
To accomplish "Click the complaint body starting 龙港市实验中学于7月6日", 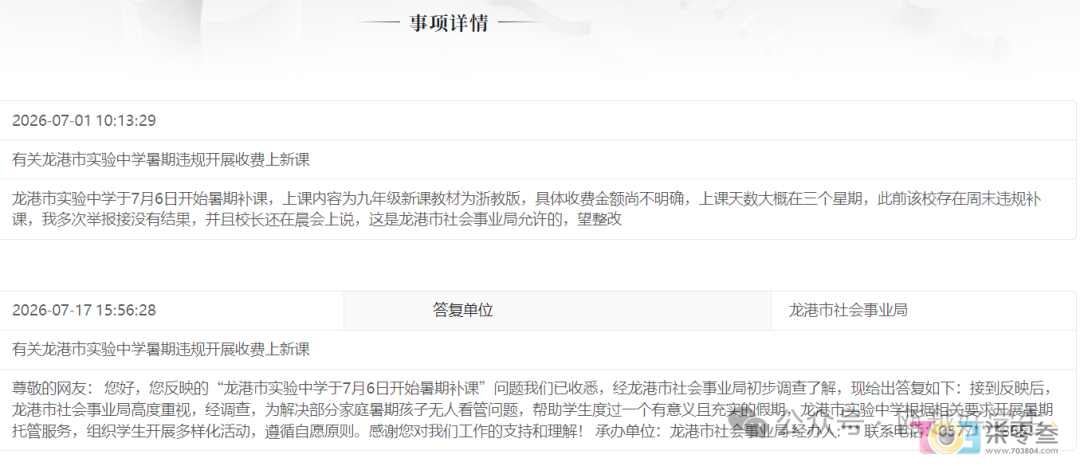I will point(526,210).
